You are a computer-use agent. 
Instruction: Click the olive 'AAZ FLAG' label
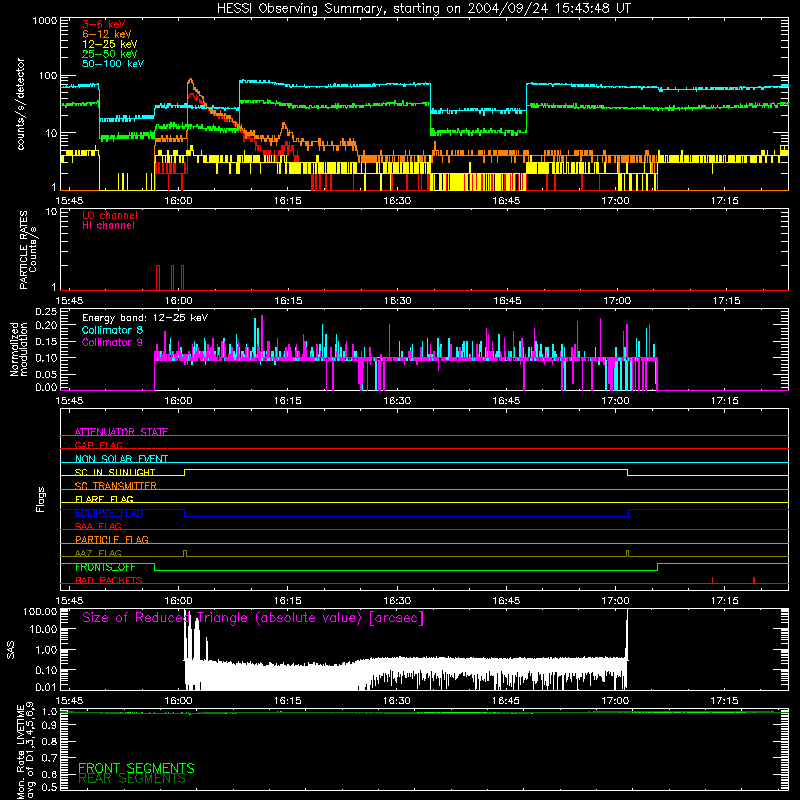[98, 554]
